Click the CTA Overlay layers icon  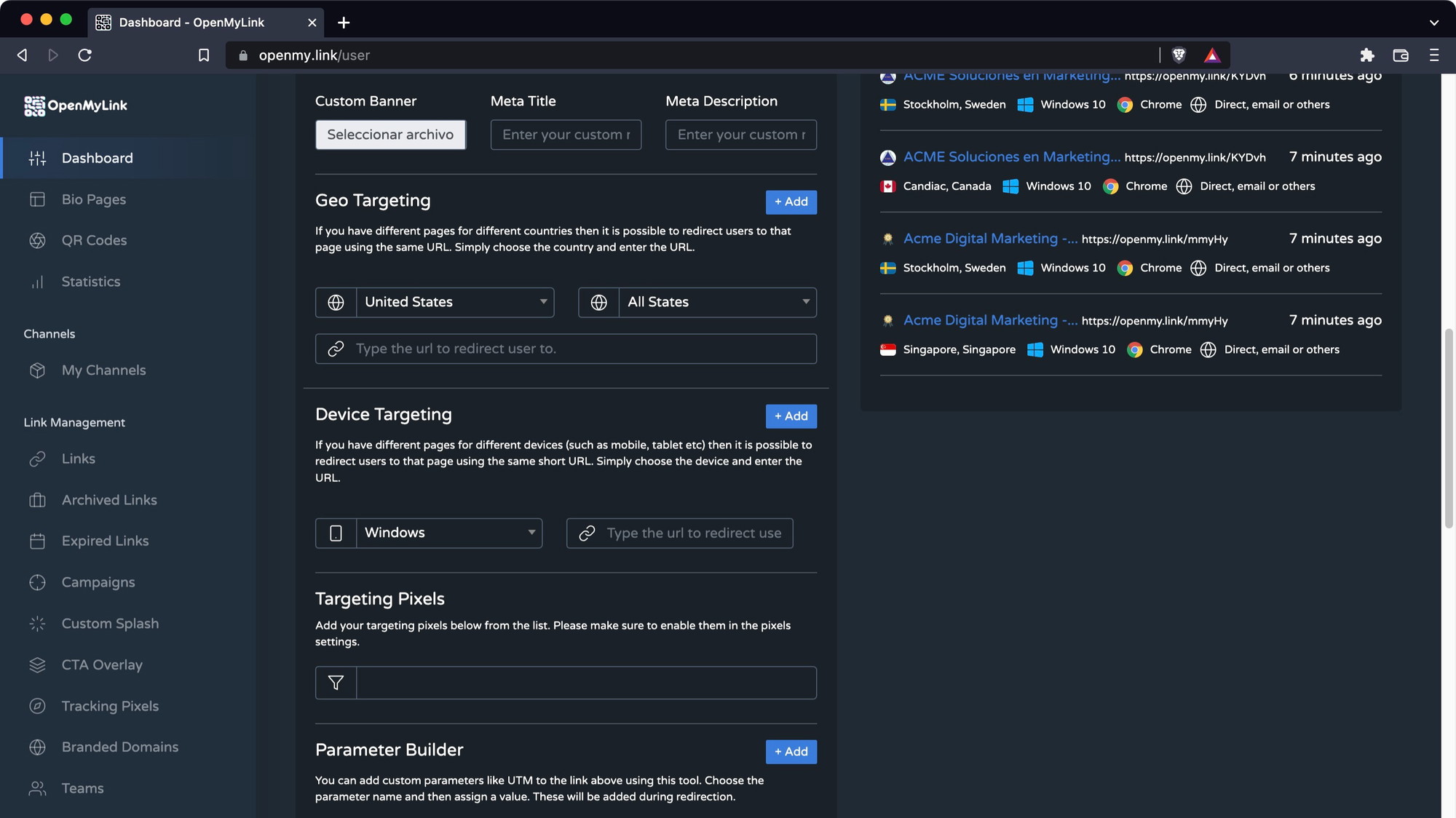pyautogui.click(x=37, y=664)
